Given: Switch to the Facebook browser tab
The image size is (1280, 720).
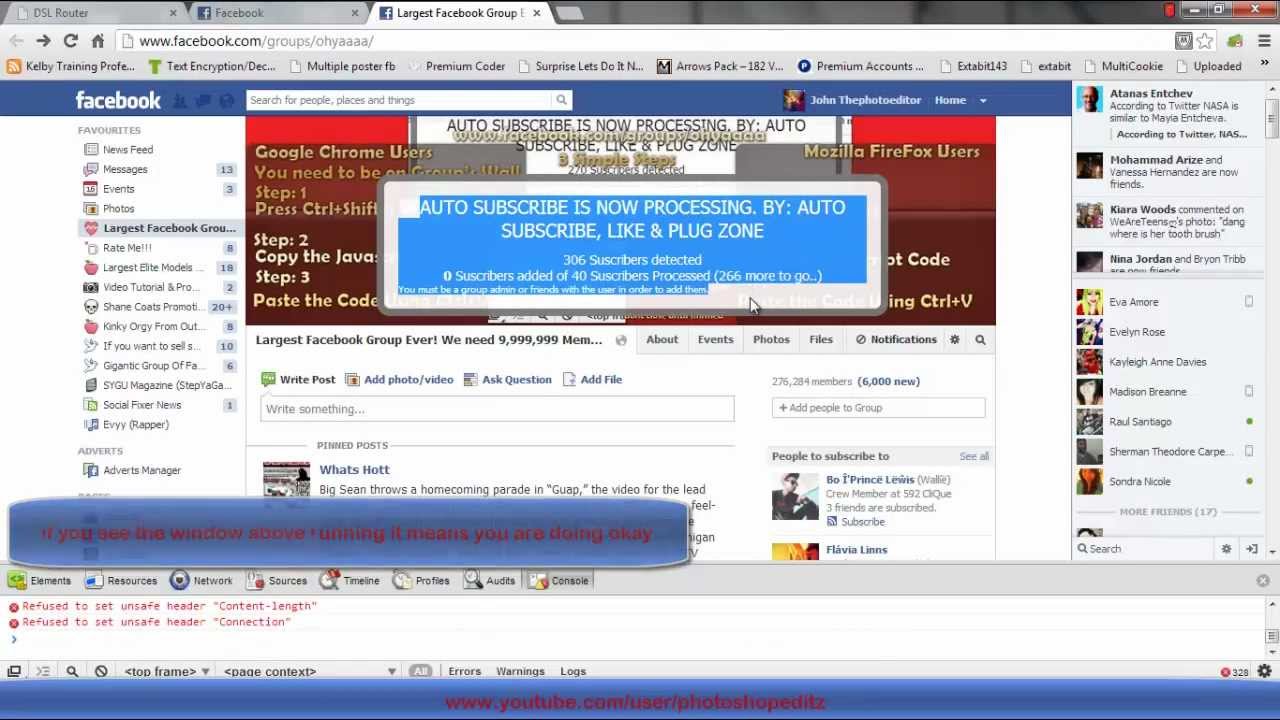Looking at the screenshot, I should pos(277,13).
